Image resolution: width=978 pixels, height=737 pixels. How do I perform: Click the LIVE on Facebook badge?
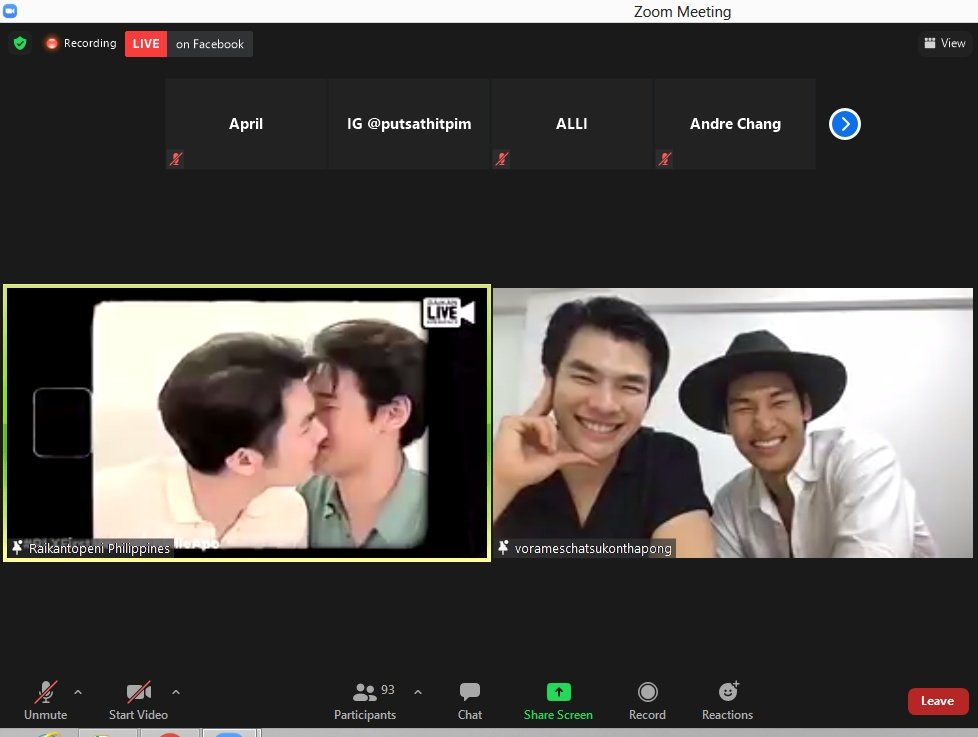point(188,44)
